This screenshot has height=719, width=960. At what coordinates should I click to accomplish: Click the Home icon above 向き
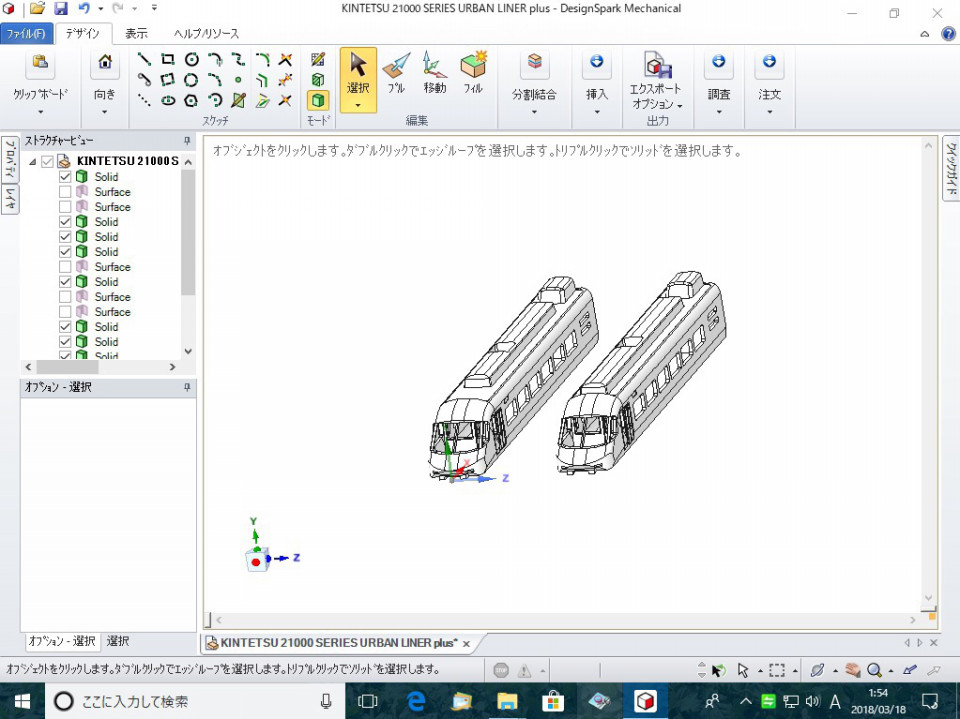pyautogui.click(x=105, y=62)
